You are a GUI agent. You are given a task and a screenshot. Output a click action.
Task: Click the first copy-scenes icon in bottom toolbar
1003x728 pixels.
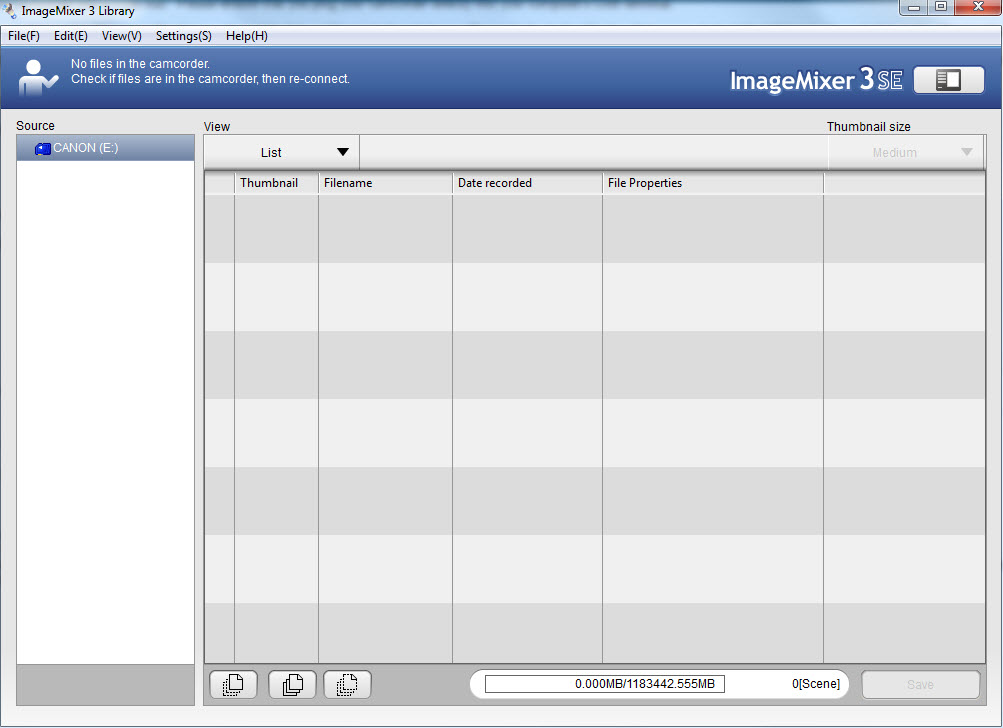pyautogui.click(x=233, y=685)
